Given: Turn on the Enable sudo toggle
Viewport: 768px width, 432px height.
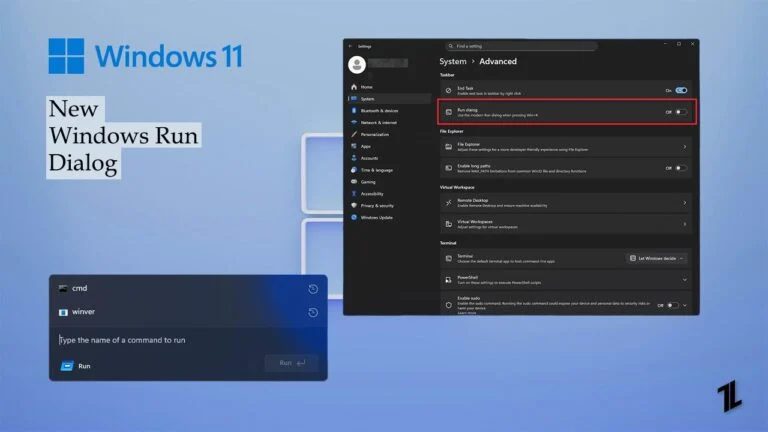Looking at the screenshot, I should [x=673, y=305].
